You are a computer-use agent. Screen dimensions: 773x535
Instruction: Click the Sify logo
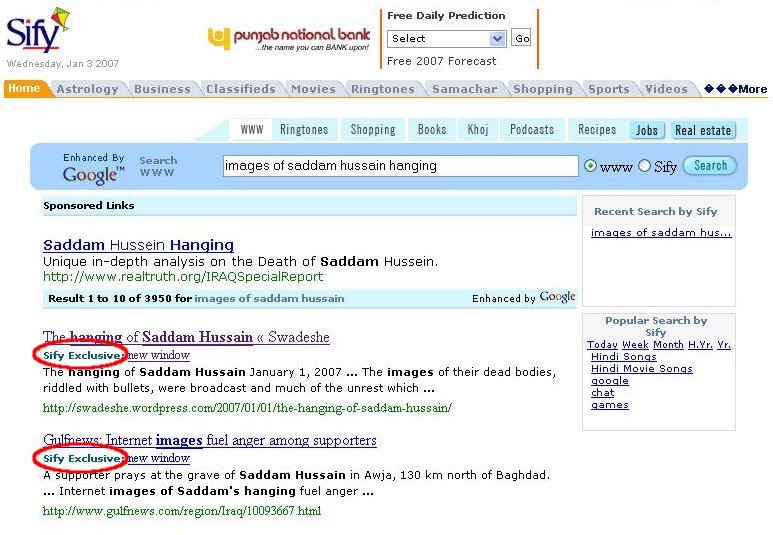coord(33,32)
